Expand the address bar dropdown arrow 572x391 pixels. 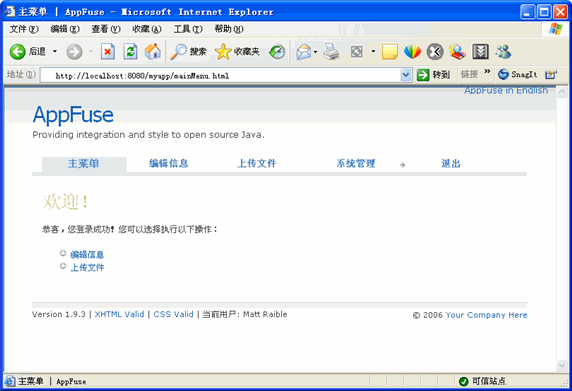405,75
